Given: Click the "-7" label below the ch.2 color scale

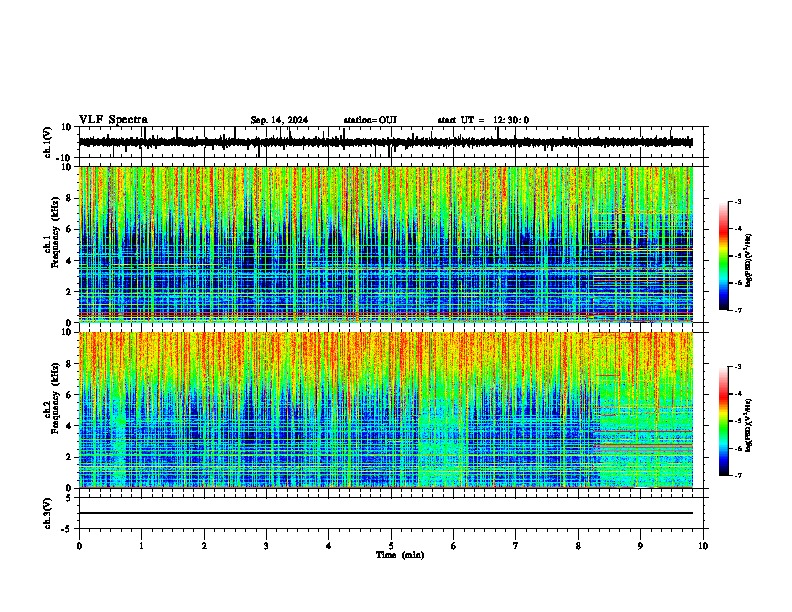Looking at the screenshot, I should click(737, 475).
